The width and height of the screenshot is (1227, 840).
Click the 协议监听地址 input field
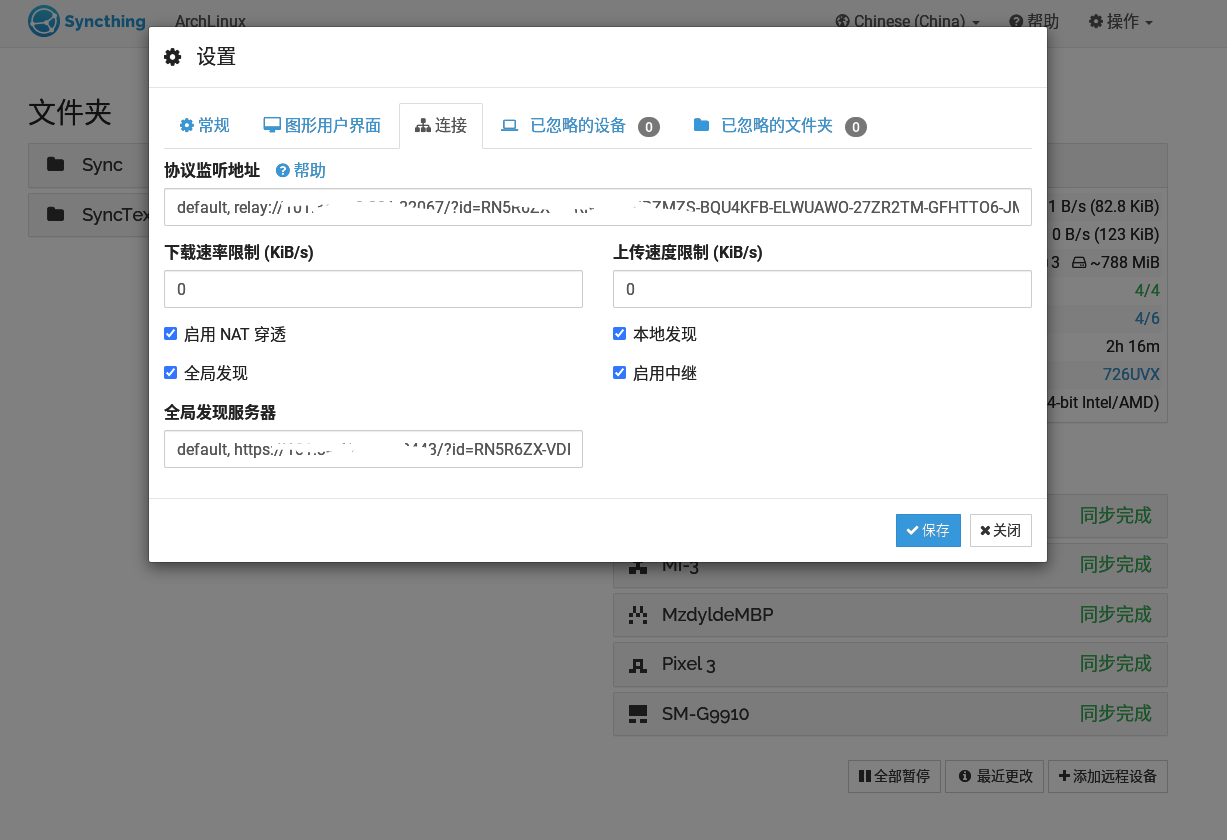598,207
